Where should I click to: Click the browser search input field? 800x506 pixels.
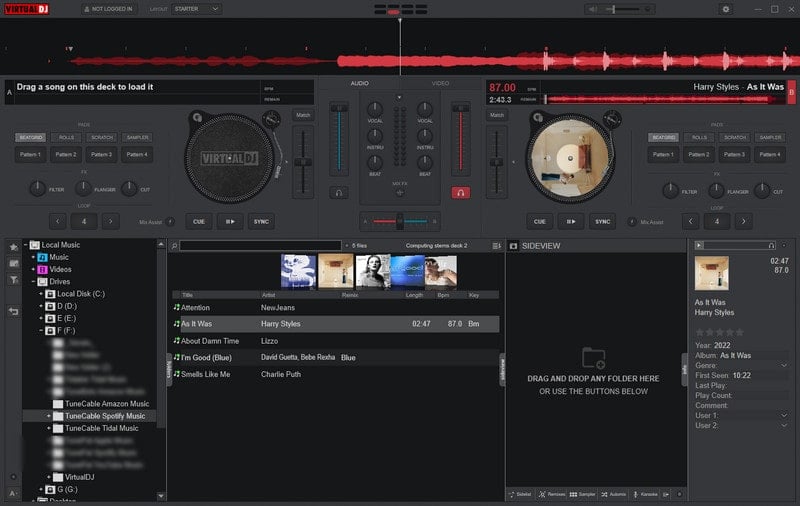tap(261, 246)
